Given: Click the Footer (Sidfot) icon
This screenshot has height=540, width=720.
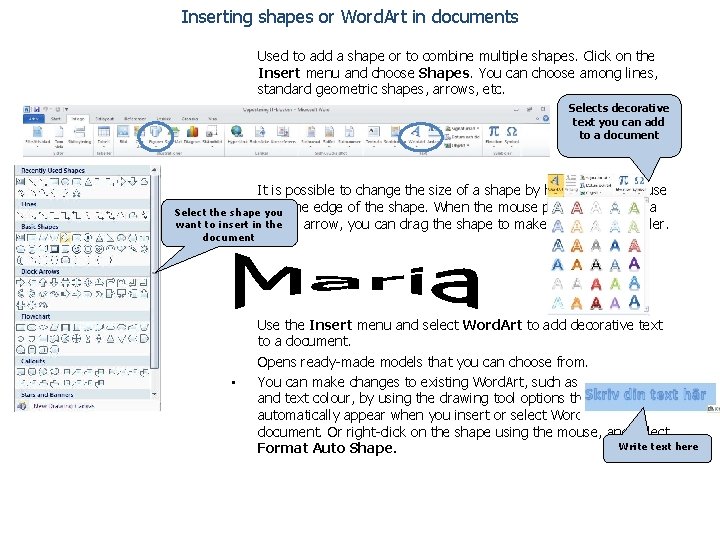Looking at the screenshot, I should pyautogui.click(x=329, y=134).
